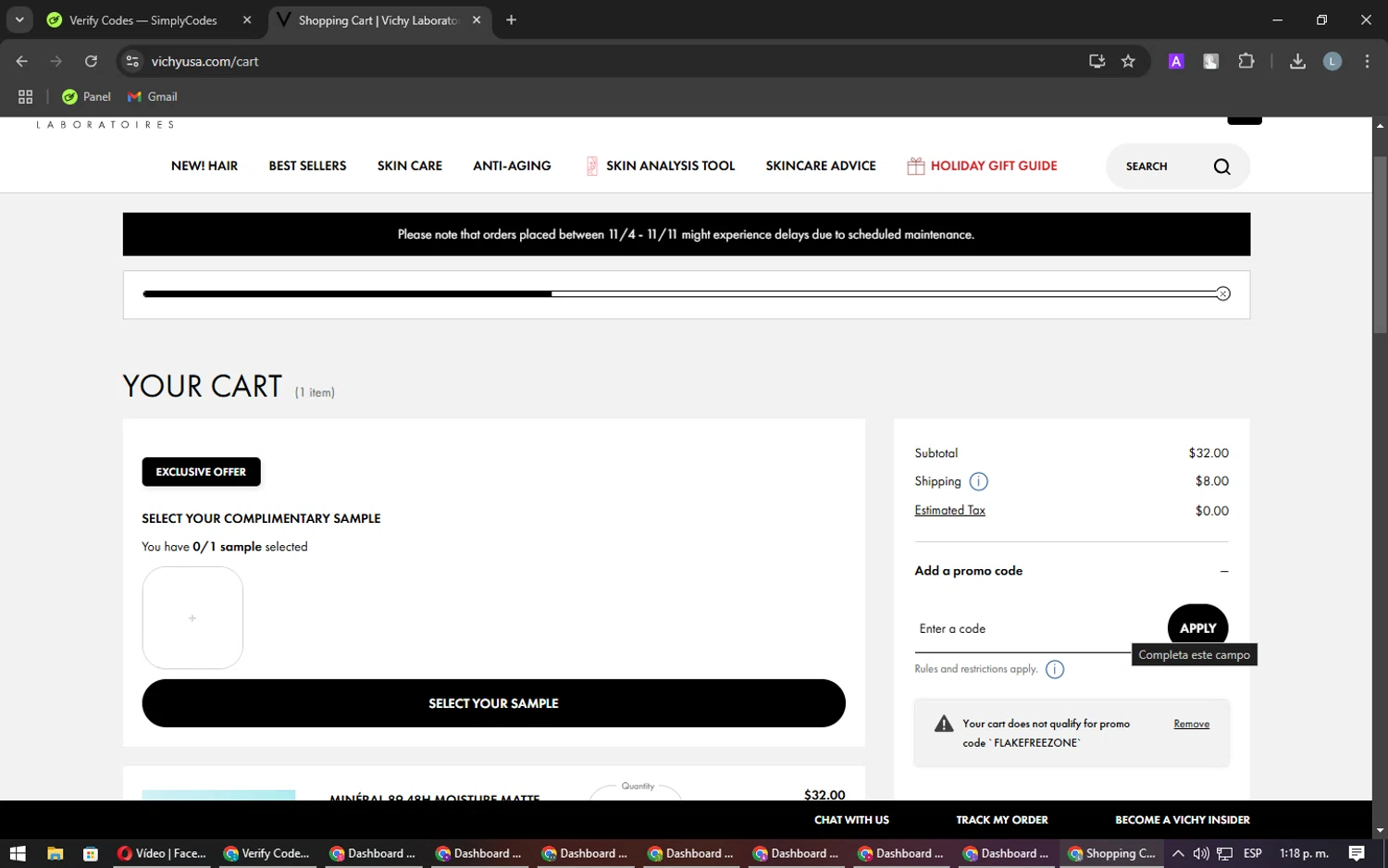Click the Estimated Tax link

[x=949, y=510]
